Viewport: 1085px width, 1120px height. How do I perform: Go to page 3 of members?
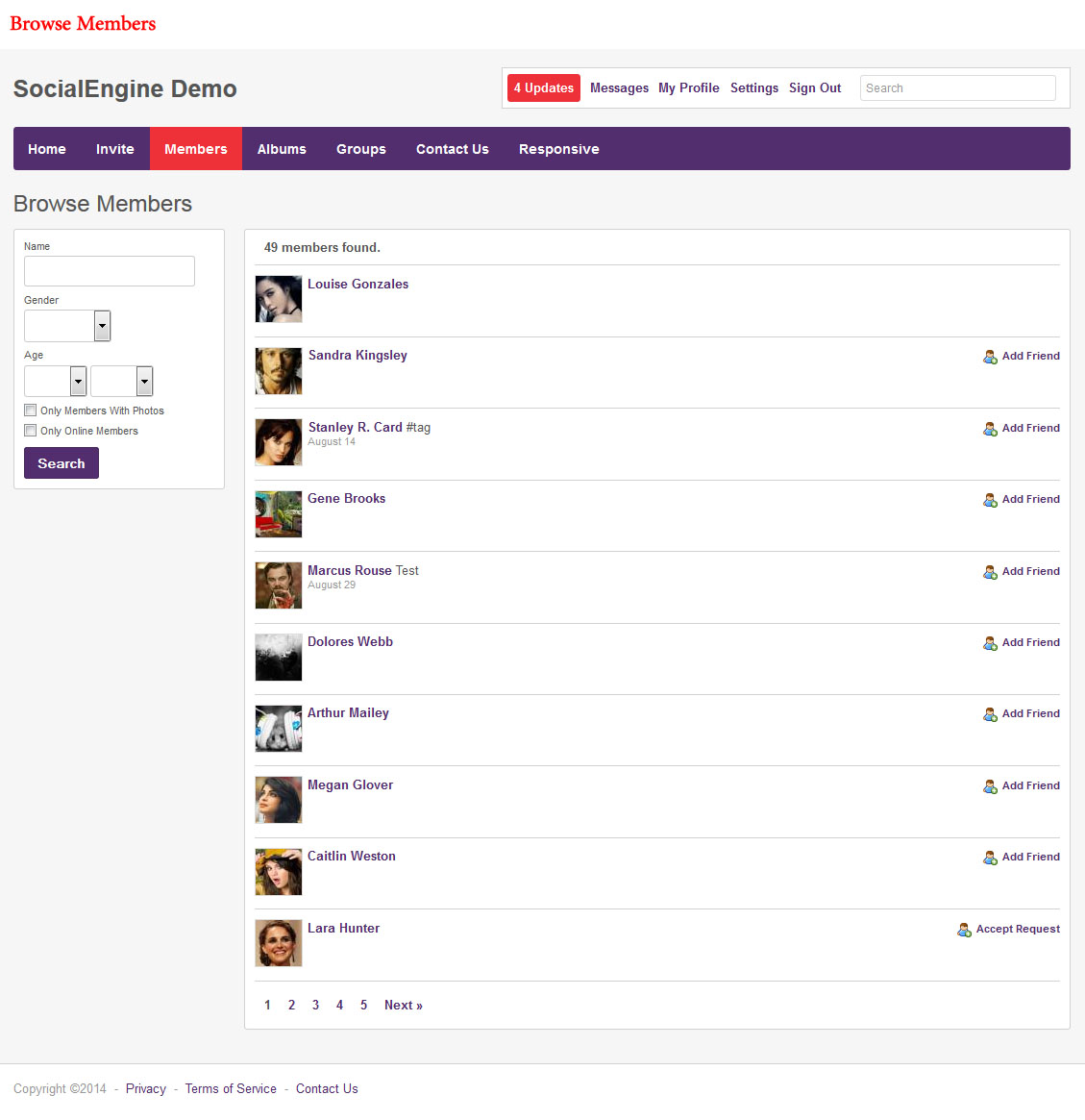(315, 1006)
